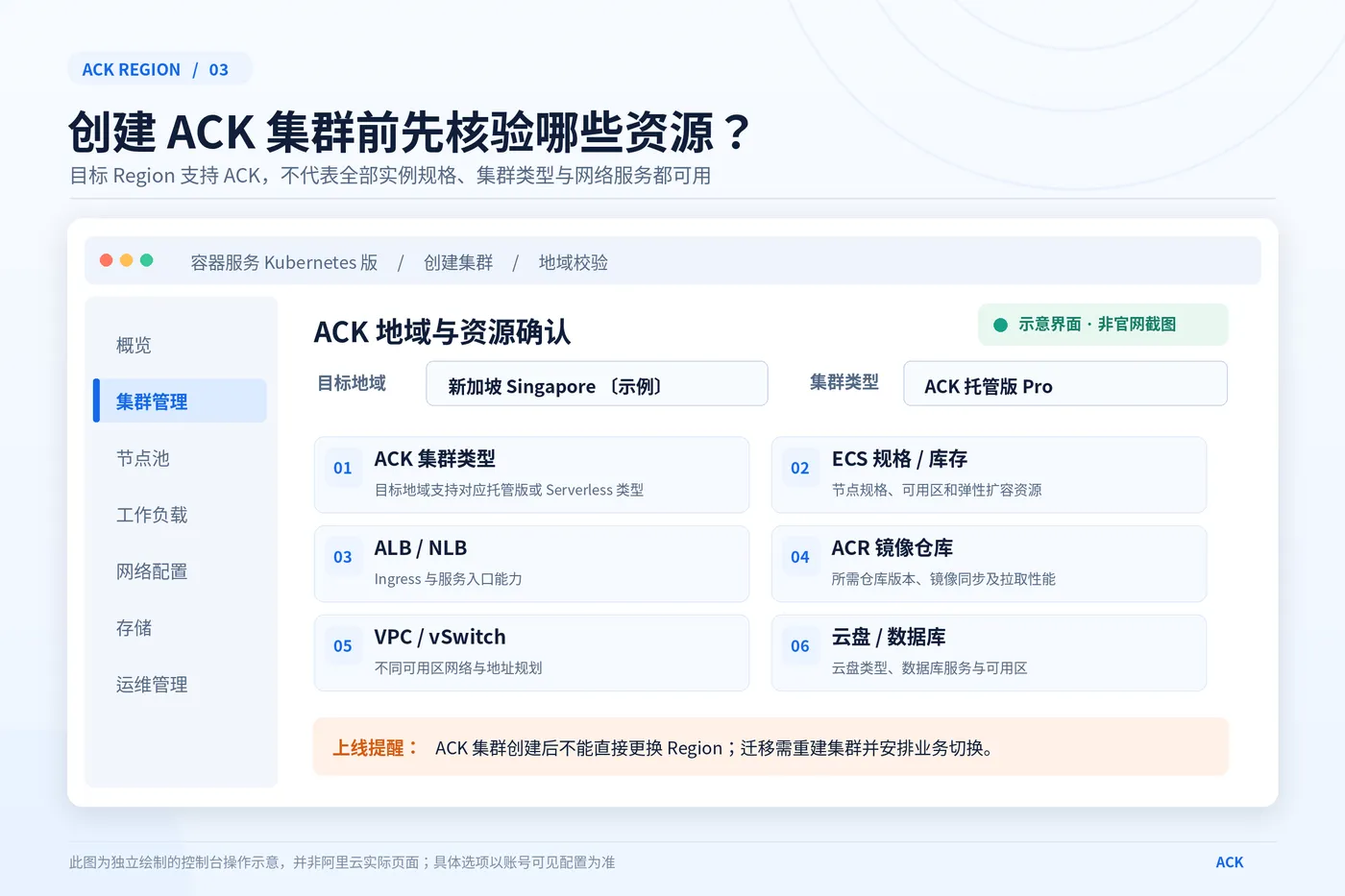Click the red window close dot

[107, 260]
